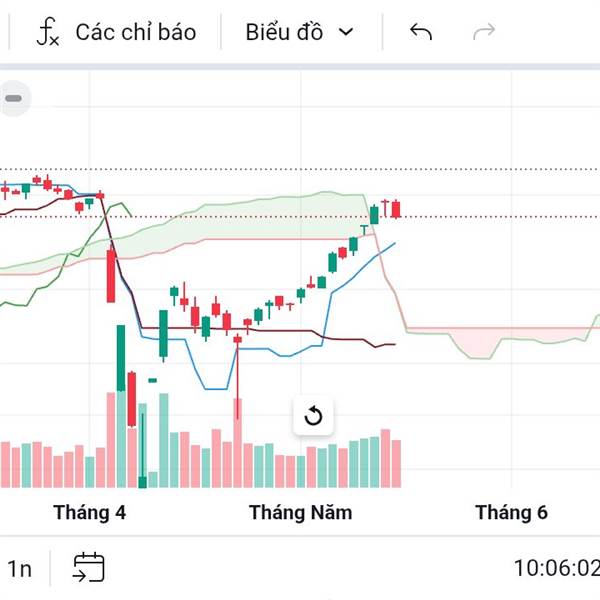Select the green Ichimoku cloud area
This screenshot has width=600, height=600.
click(x=250, y=222)
